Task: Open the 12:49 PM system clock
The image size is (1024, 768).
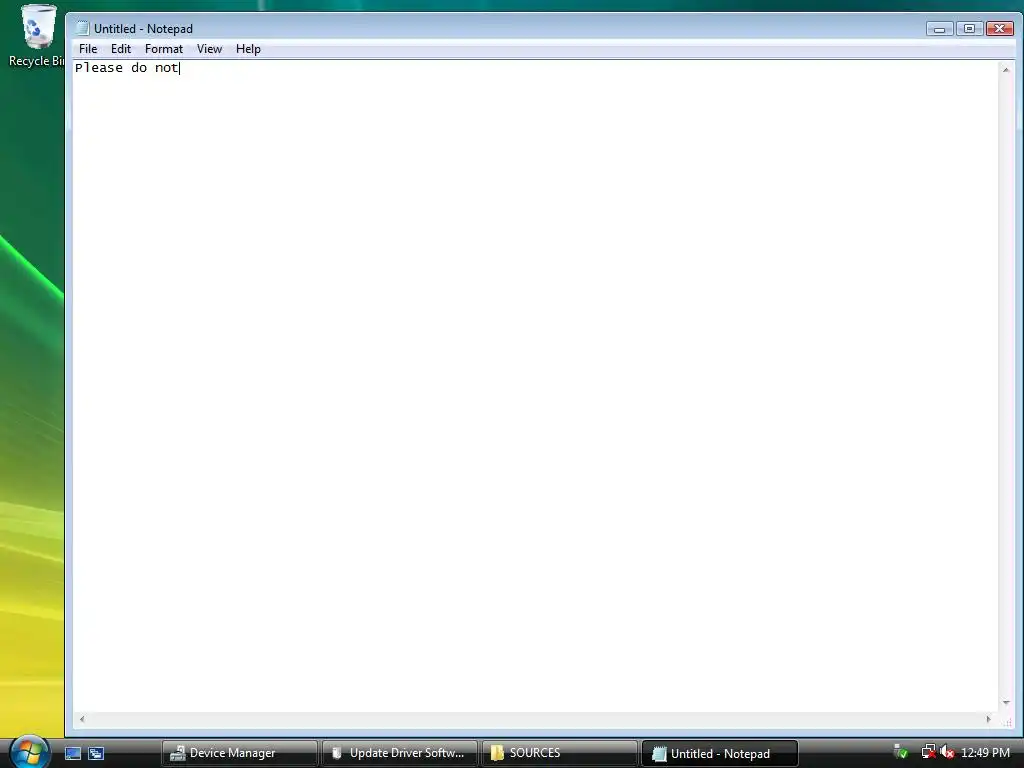Action: 985,753
